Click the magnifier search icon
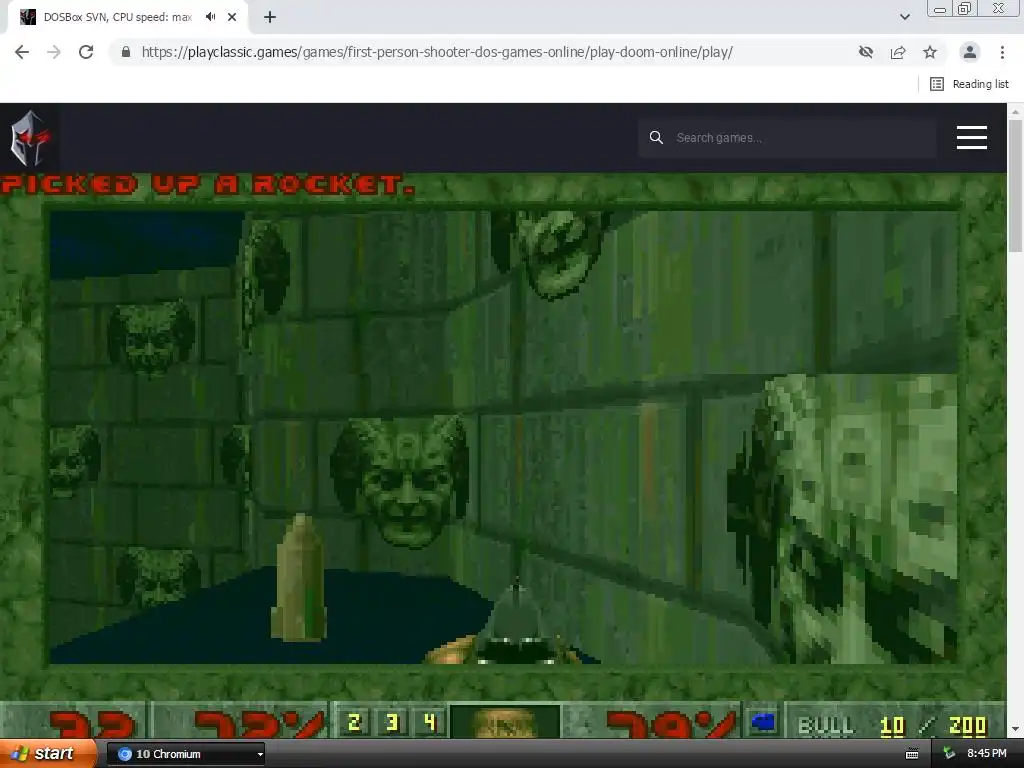 [x=656, y=138]
